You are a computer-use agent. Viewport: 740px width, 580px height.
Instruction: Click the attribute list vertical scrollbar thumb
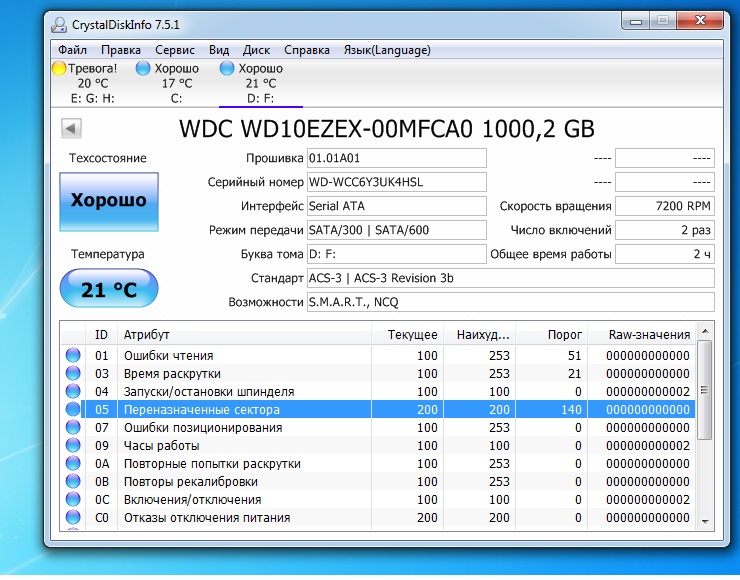705,390
